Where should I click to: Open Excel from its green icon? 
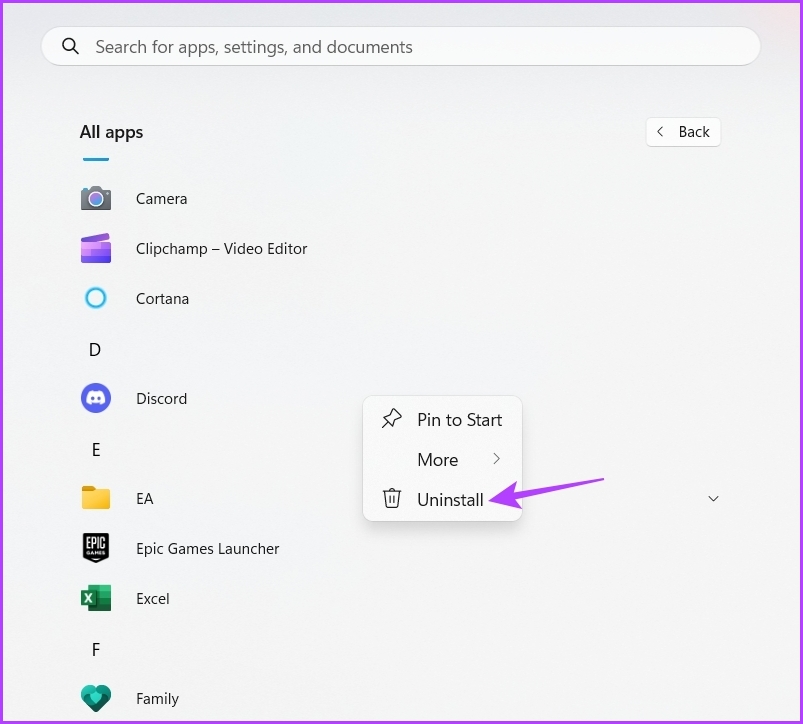(x=96, y=598)
